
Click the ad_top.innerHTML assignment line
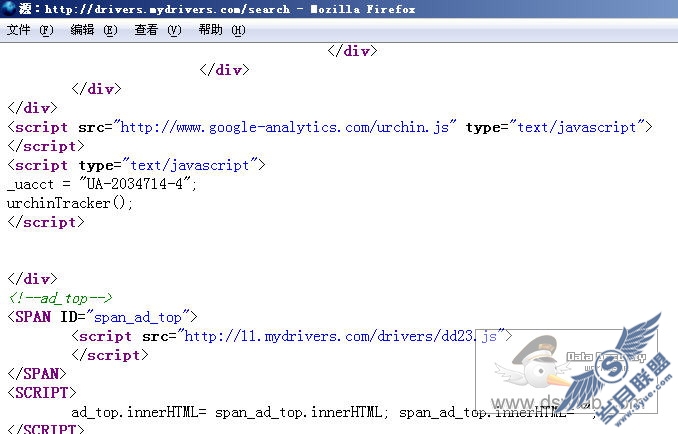[x=334, y=412]
